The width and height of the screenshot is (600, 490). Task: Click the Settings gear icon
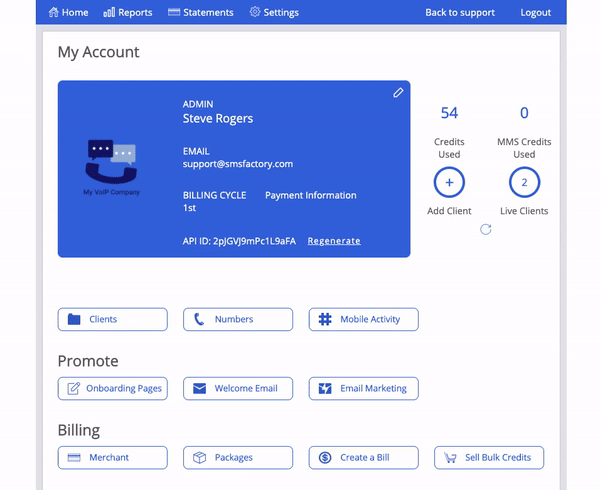coord(254,12)
